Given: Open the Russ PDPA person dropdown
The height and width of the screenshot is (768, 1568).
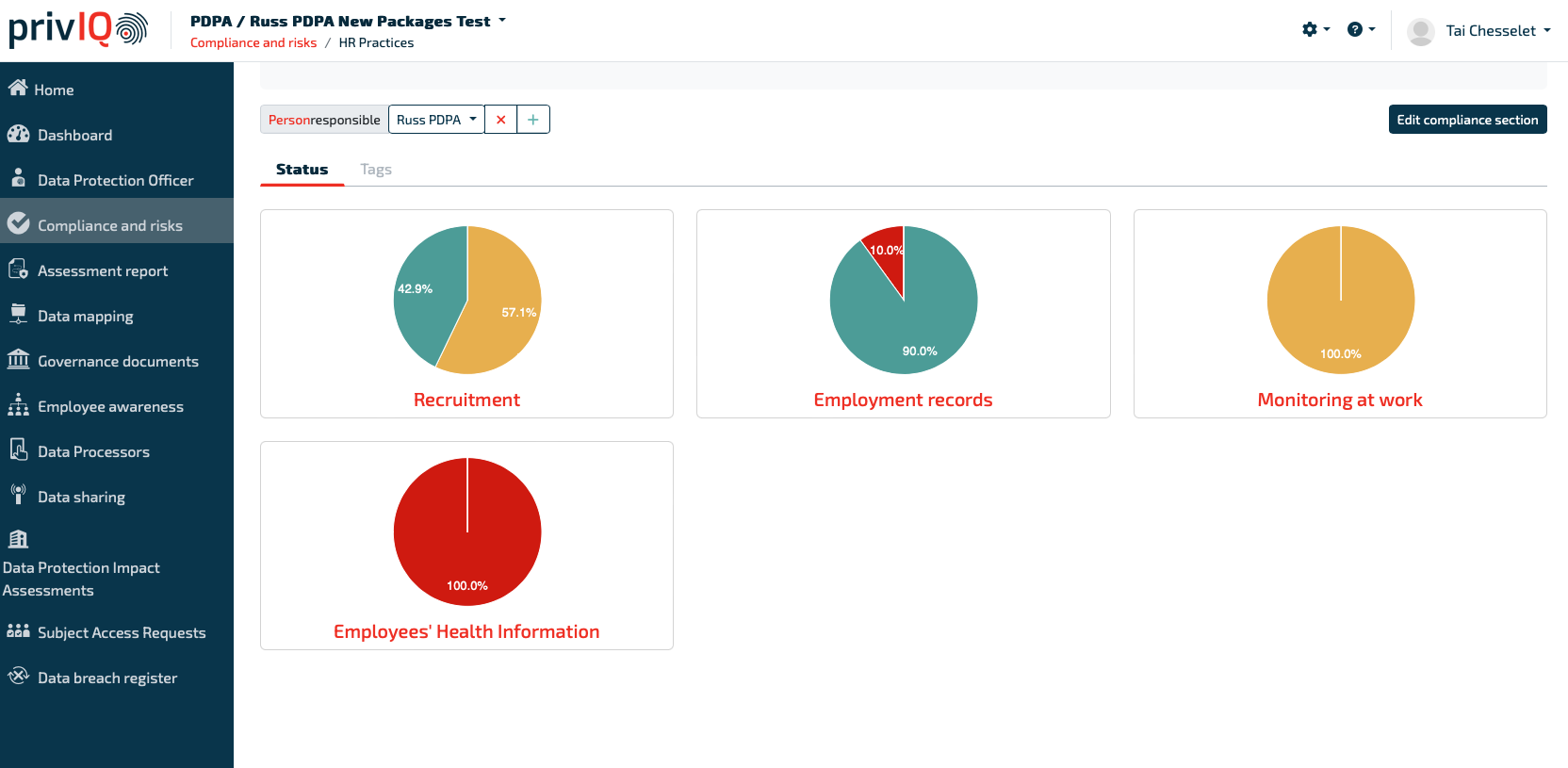Looking at the screenshot, I should click(436, 120).
